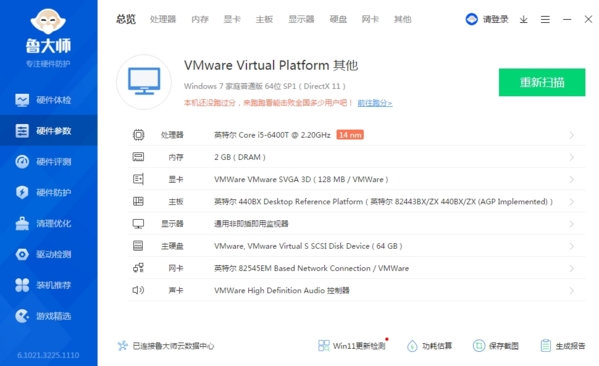Click the memory row icon
599x366 pixels.
point(138,157)
